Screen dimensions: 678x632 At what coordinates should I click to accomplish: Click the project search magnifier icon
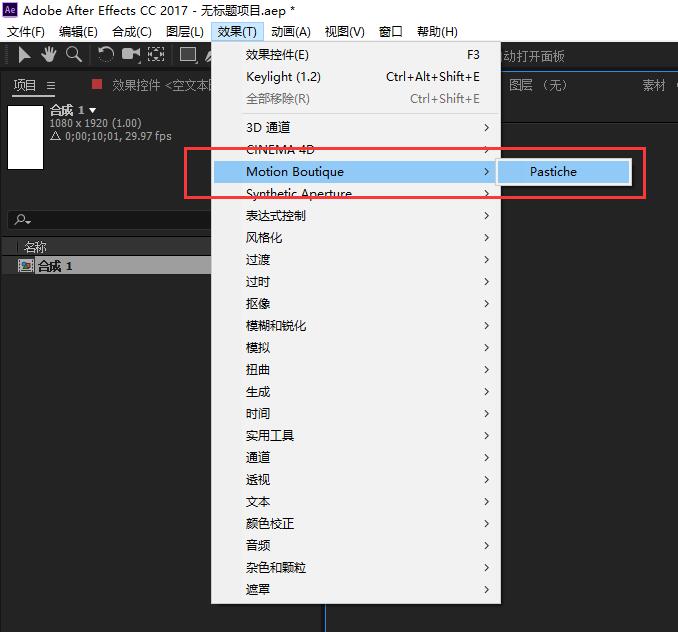click(22, 220)
